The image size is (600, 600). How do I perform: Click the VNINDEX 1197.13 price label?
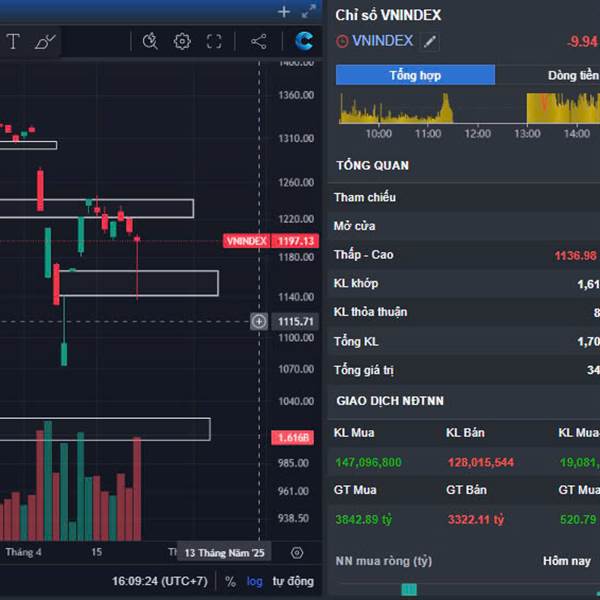[x=271, y=241]
